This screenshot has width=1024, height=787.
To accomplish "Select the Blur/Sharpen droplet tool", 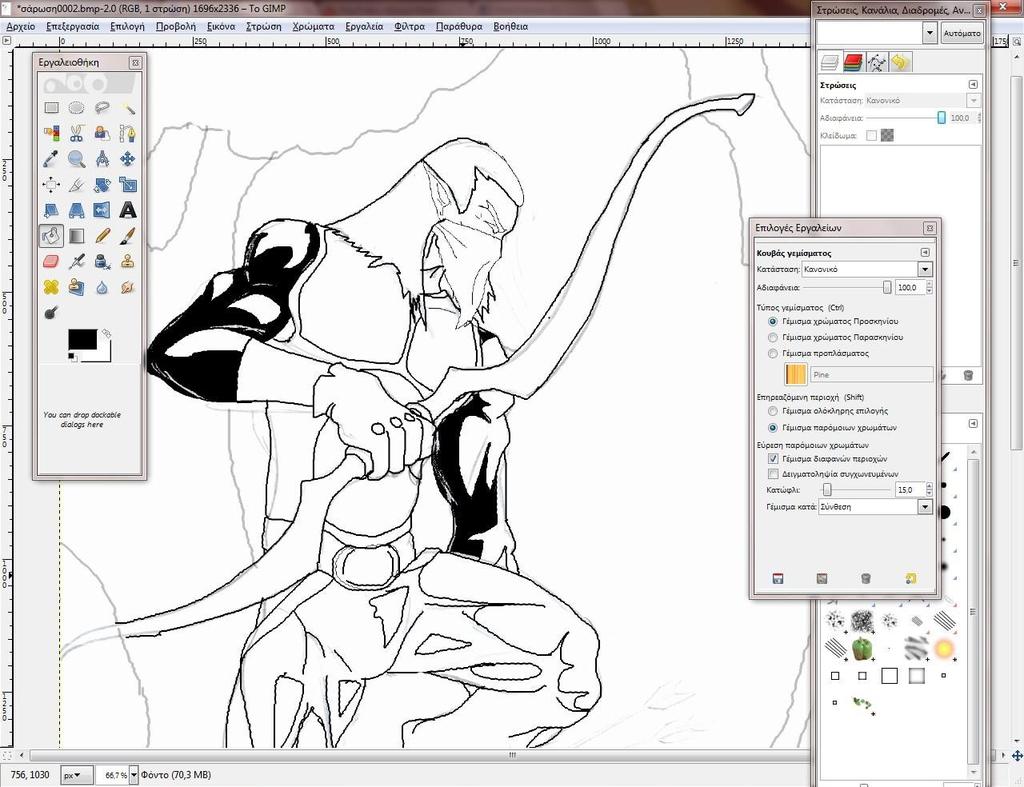I will pyautogui.click(x=102, y=287).
